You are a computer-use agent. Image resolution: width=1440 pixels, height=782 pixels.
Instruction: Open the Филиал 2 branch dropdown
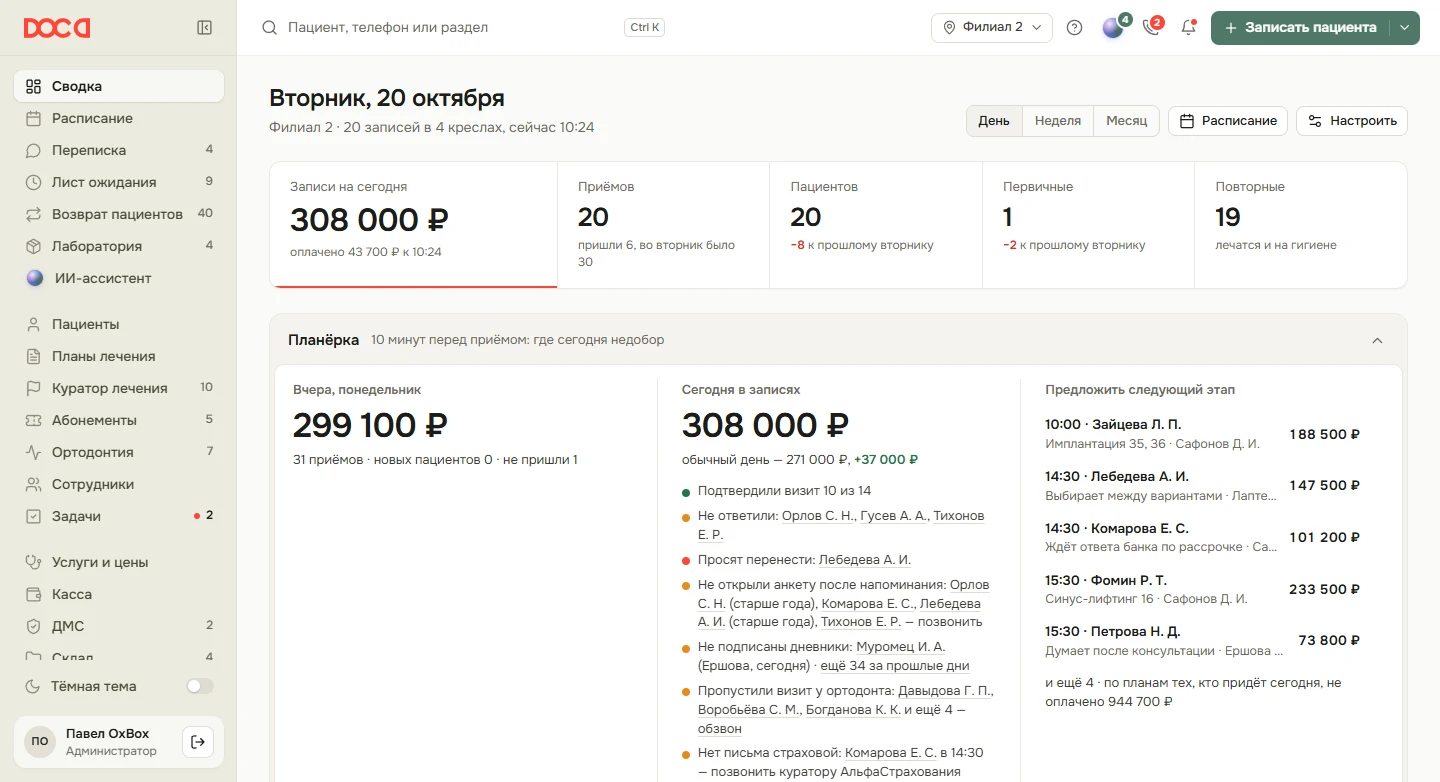coord(992,28)
